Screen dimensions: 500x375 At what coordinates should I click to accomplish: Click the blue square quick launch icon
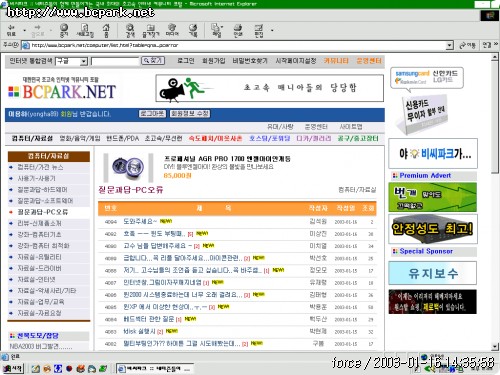click(58, 369)
